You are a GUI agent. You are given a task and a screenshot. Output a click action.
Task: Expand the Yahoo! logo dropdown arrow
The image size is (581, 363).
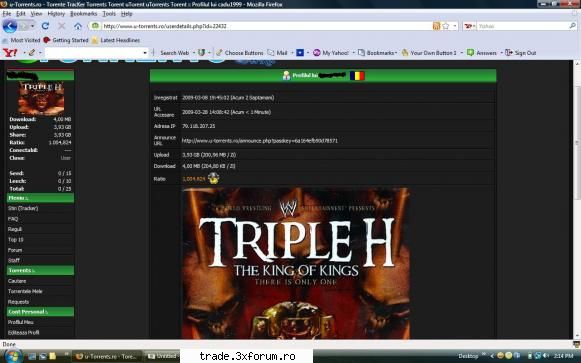(x=24, y=53)
